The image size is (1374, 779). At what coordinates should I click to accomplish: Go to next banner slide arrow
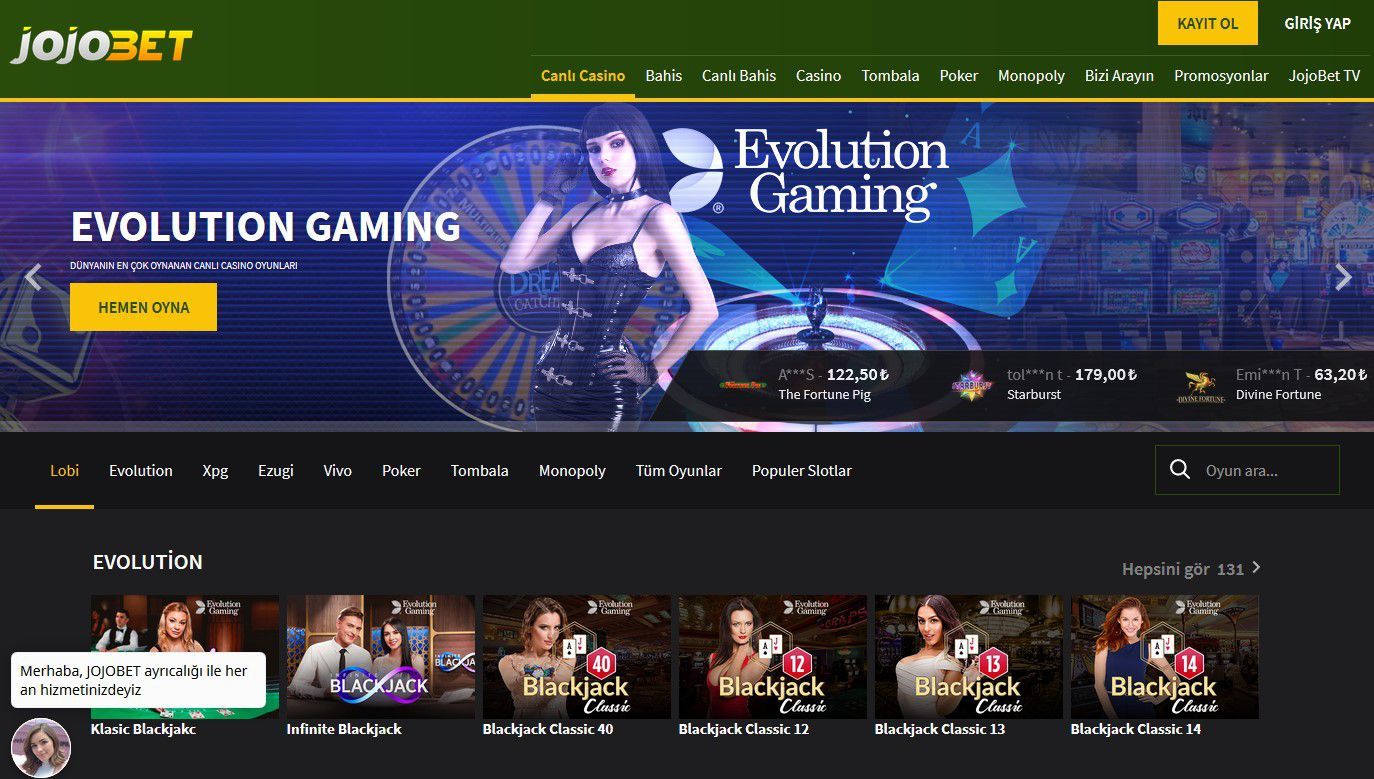tap(1343, 277)
